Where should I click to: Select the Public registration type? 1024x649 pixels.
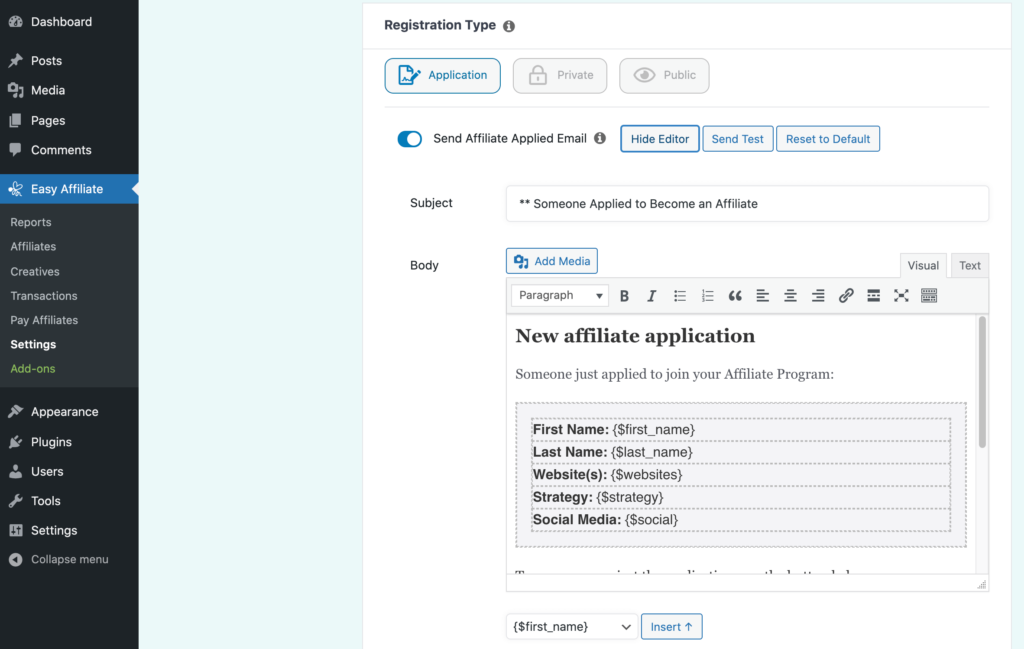click(x=664, y=75)
